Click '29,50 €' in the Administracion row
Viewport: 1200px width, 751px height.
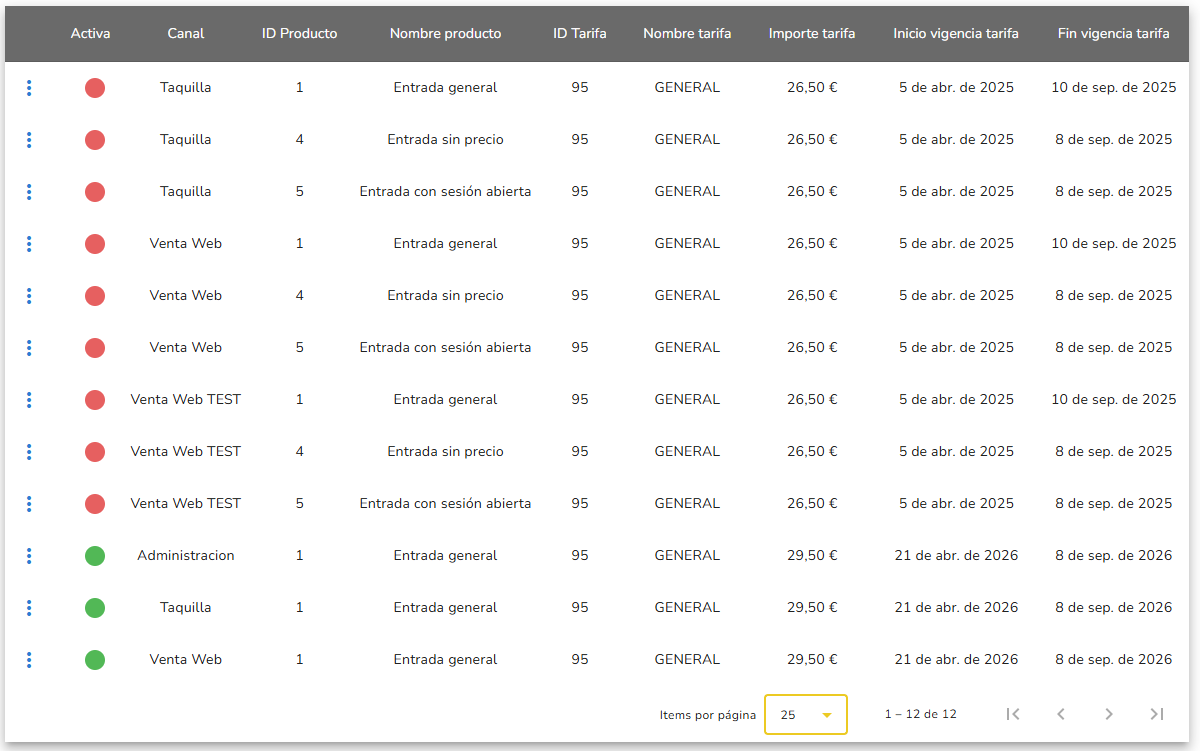[812, 556]
